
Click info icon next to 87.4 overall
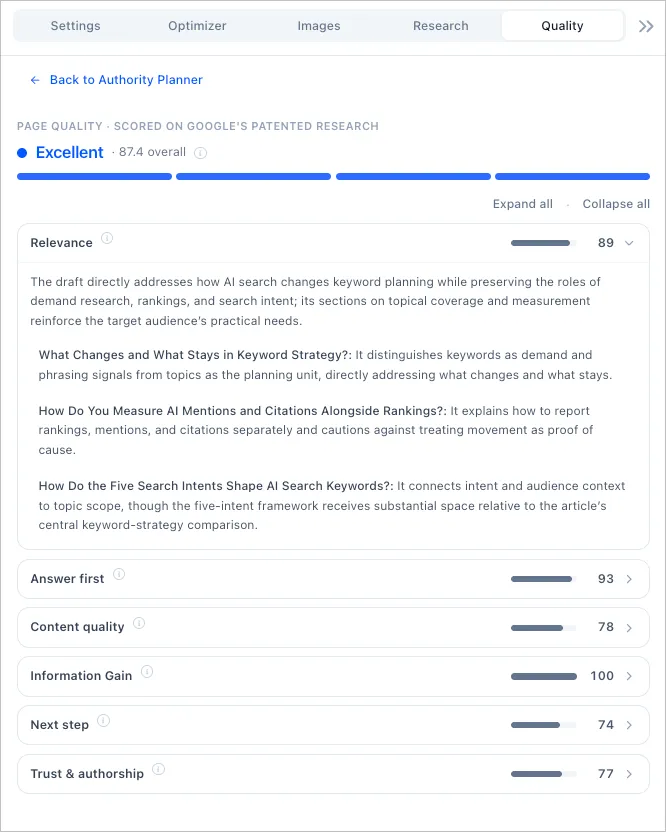[200, 153]
